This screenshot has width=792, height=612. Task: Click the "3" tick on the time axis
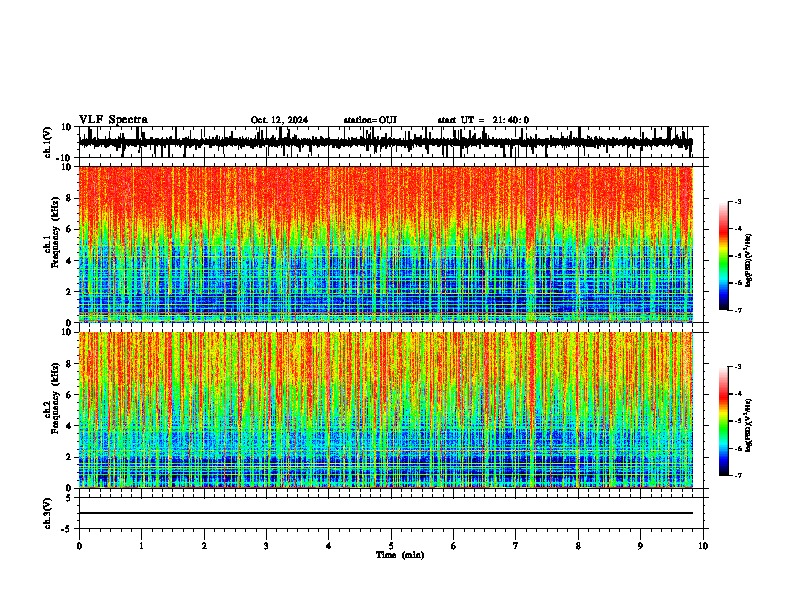pyautogui.click(x=266, y=546)
